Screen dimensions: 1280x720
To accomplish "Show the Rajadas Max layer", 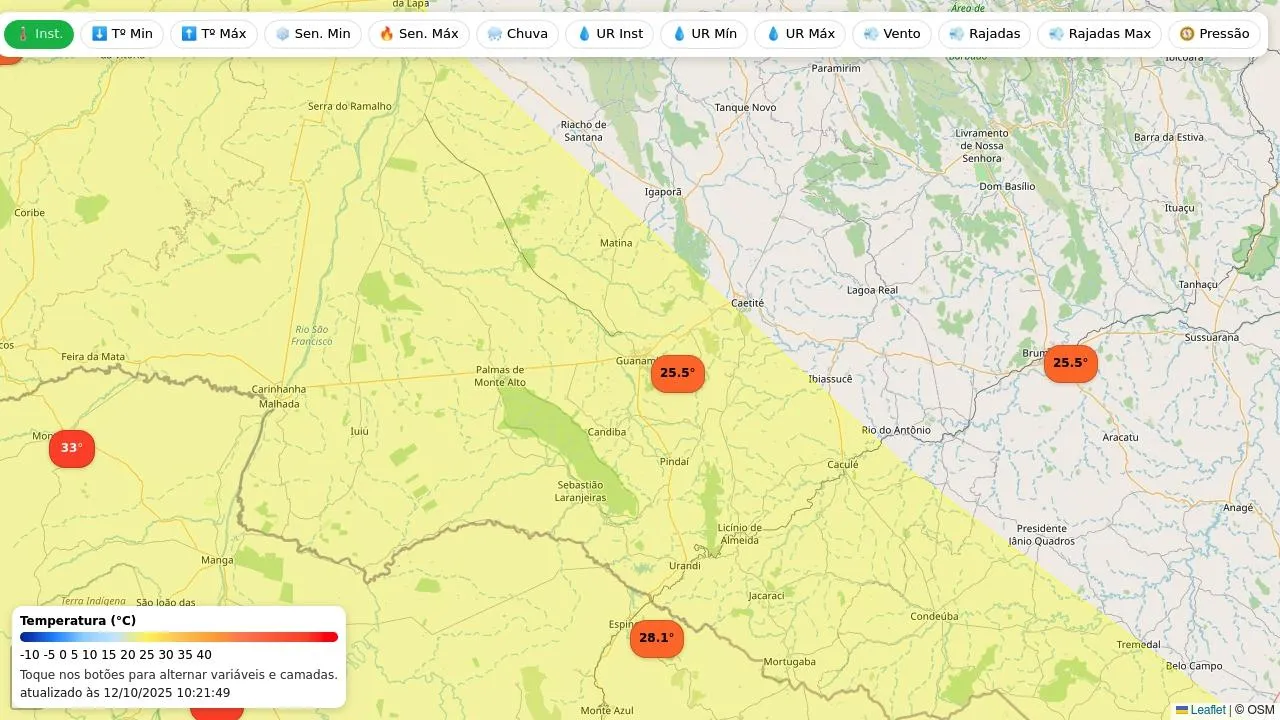I will click(x=1099, y=34).
